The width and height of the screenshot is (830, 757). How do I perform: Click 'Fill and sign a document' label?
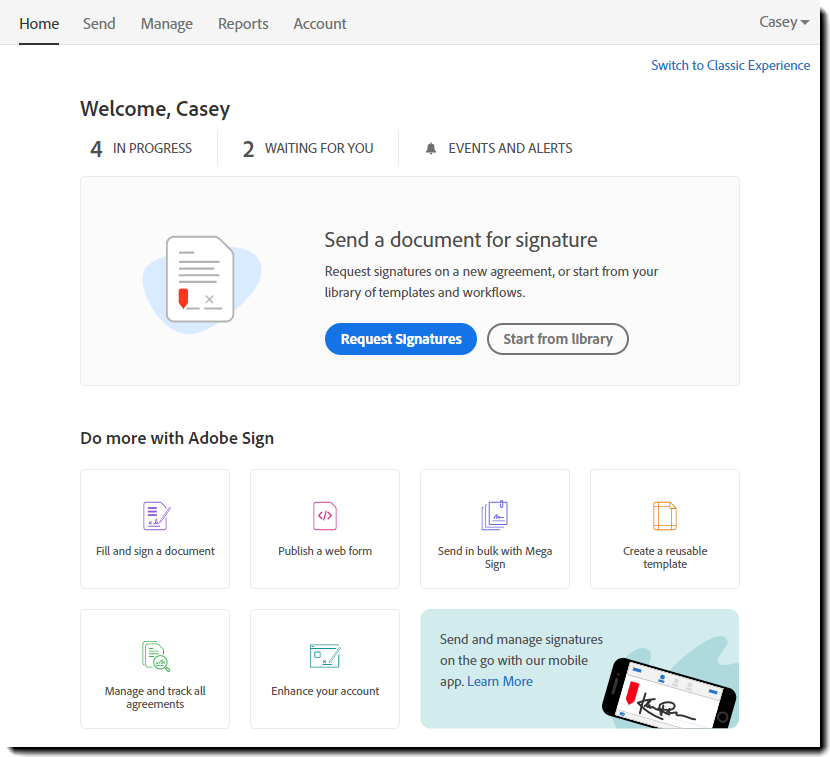155,551
